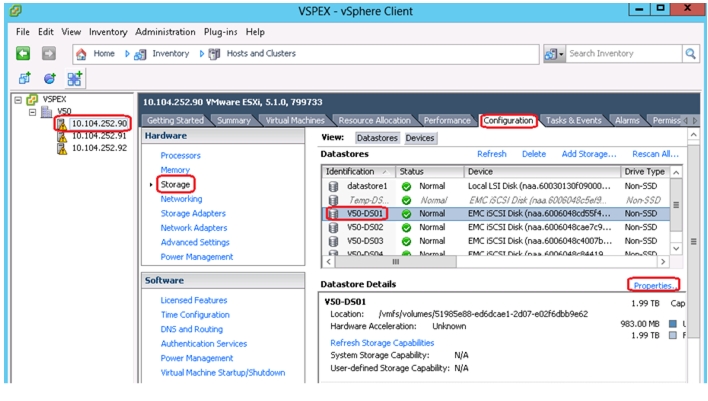The height and width of the screenshot is (401, 708).
Task: Sort by Identification column header
Action: tap(359, 172)
